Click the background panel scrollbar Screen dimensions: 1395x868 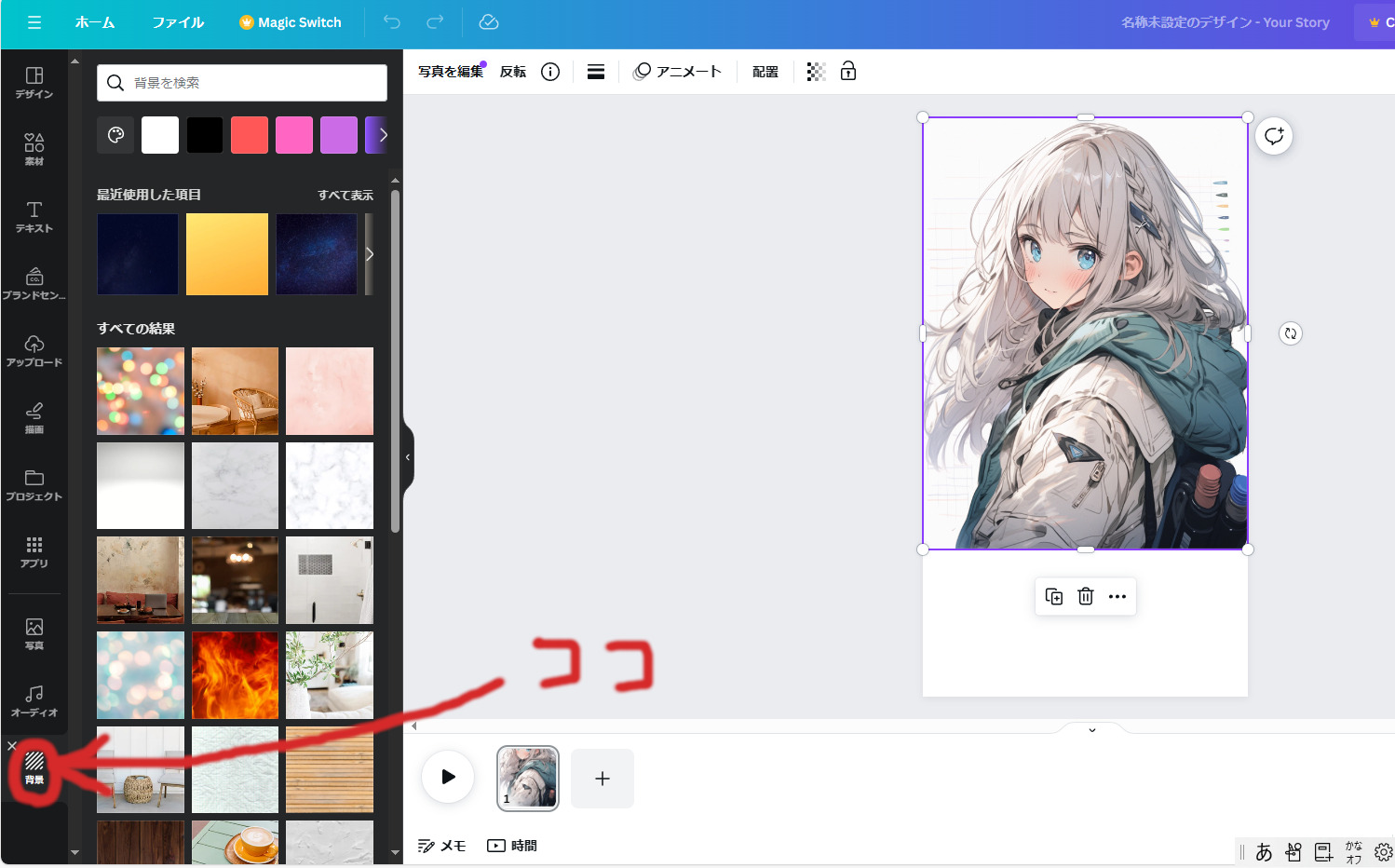coord(395,361)
